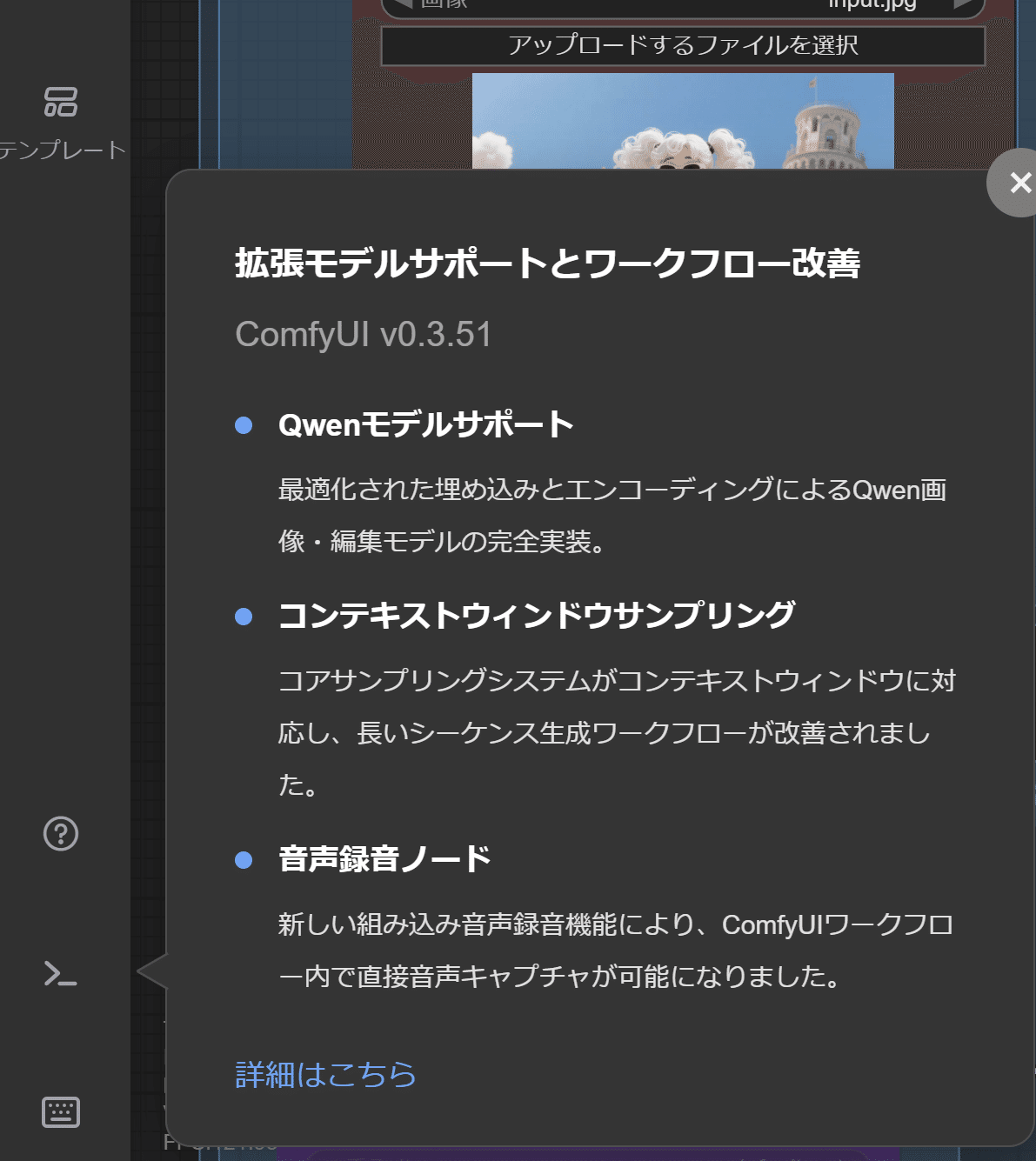This screenshot has width=1036, height=1161.
Task: Open the 詳細はこちら link
Action: [x=325, y=1075]
